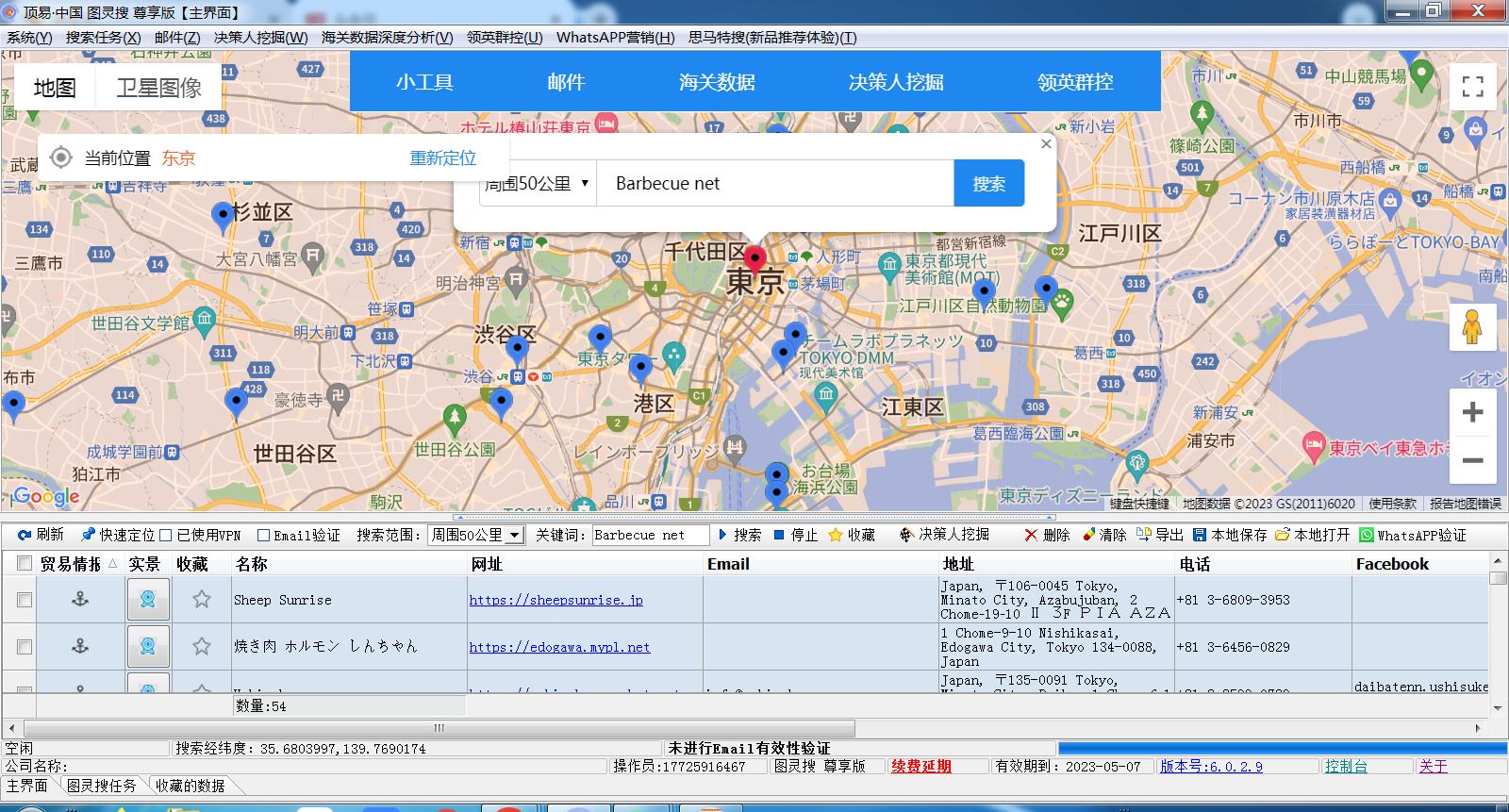Click the 本地保存 save toolbar button
Viewport: 1509px width, 812px height.
(1230, 535)
